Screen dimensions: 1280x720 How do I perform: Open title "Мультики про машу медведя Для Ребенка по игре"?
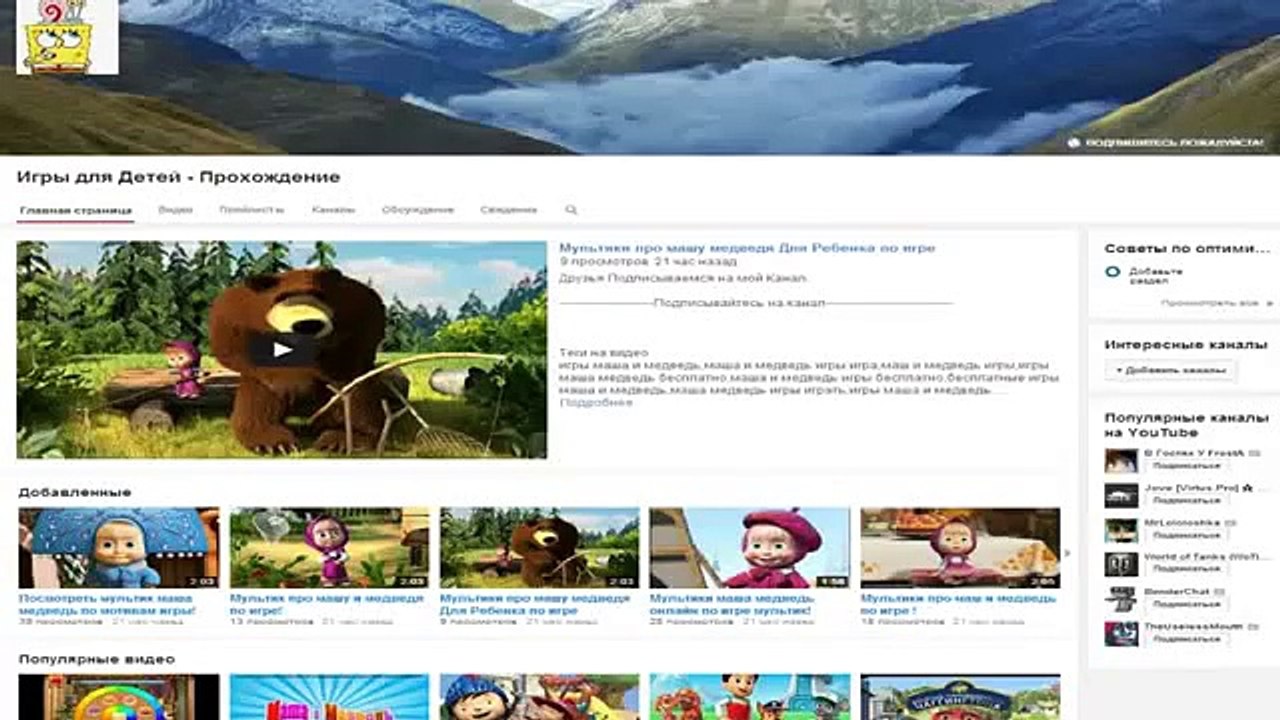tap(747, 248)
